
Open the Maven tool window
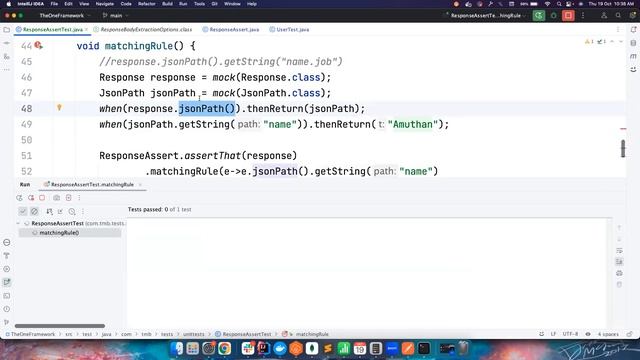[x=633, y=56]
